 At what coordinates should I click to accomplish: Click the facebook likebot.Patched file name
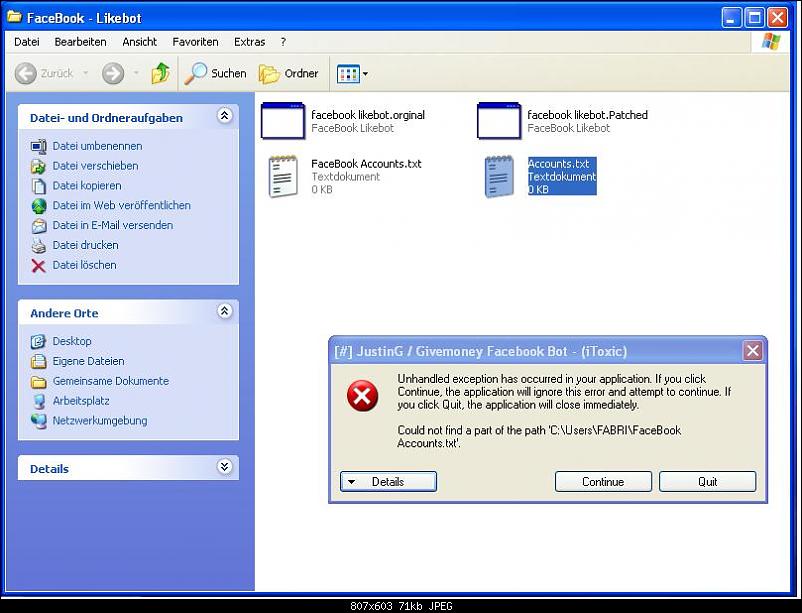click(587, 115)
